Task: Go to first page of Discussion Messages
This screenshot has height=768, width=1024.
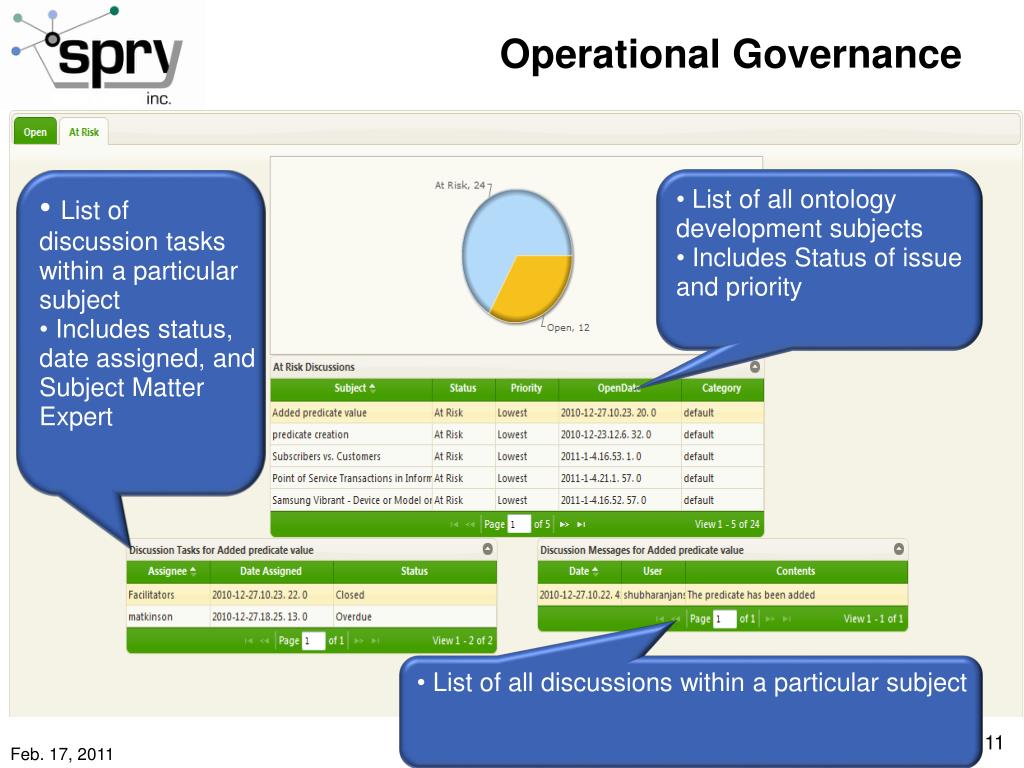Action: click(x=660, y=619)
